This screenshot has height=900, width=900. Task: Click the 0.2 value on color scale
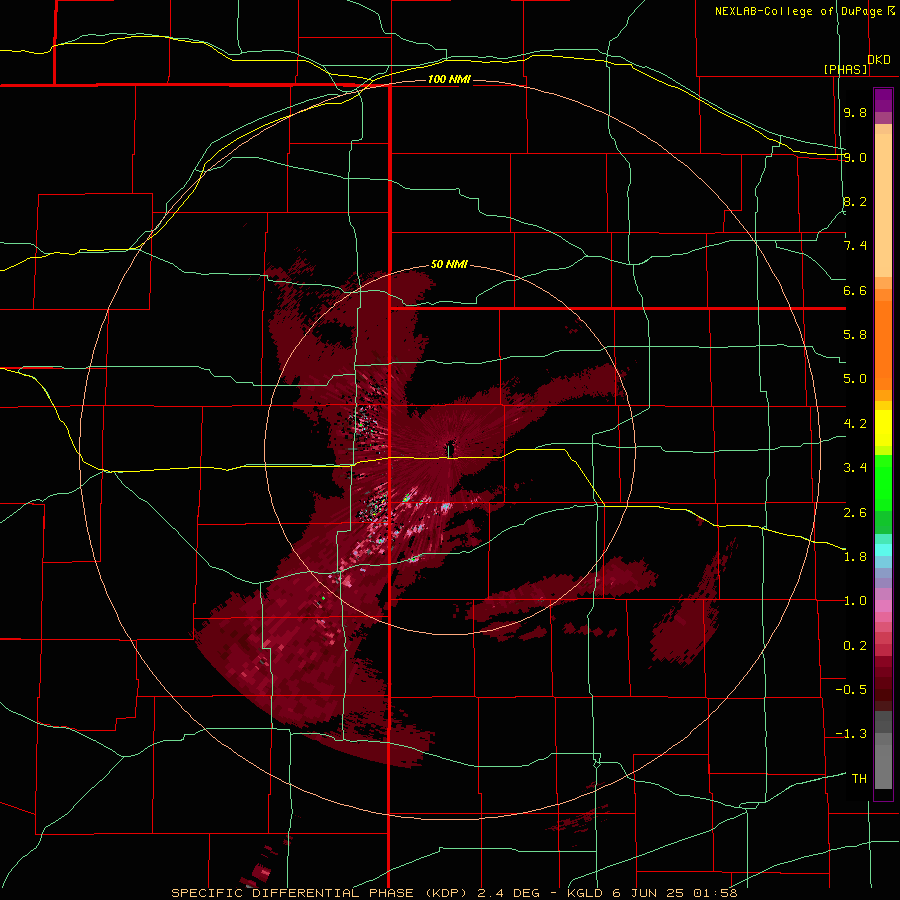coord(855,645)
